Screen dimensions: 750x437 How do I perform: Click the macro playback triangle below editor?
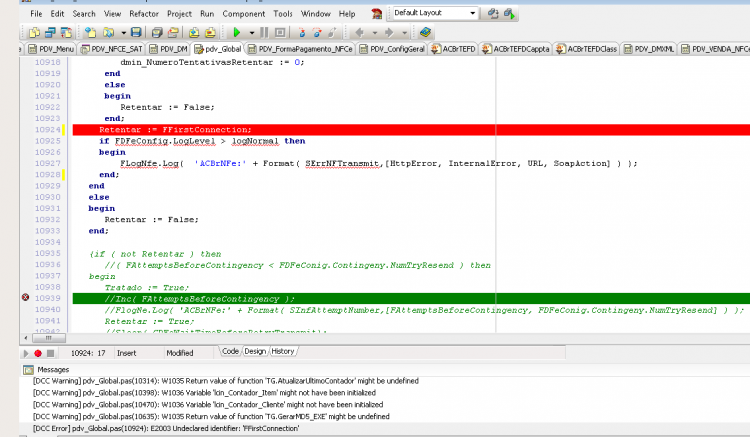(26, 353)
